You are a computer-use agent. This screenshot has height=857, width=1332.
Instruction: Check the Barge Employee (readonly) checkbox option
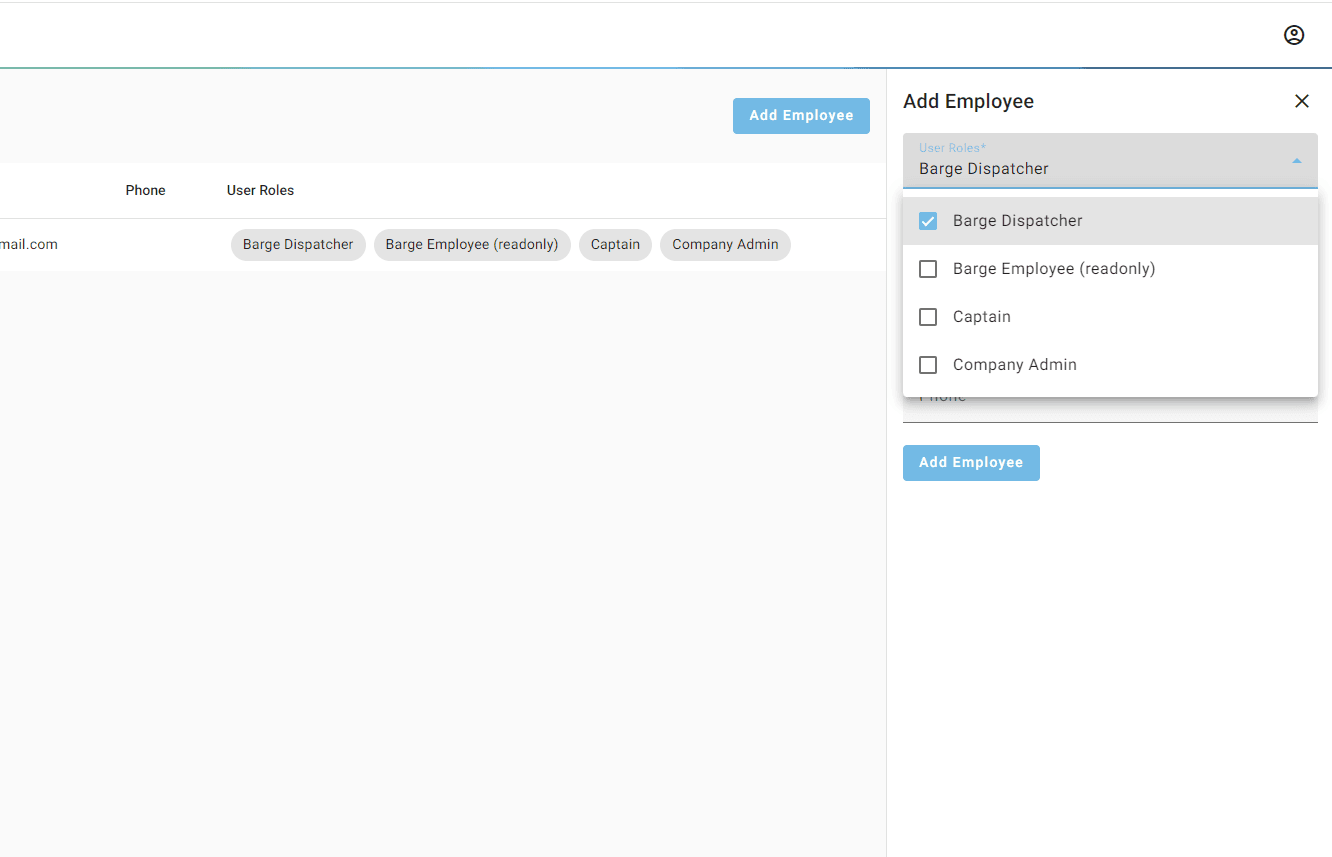pos(928,269)
